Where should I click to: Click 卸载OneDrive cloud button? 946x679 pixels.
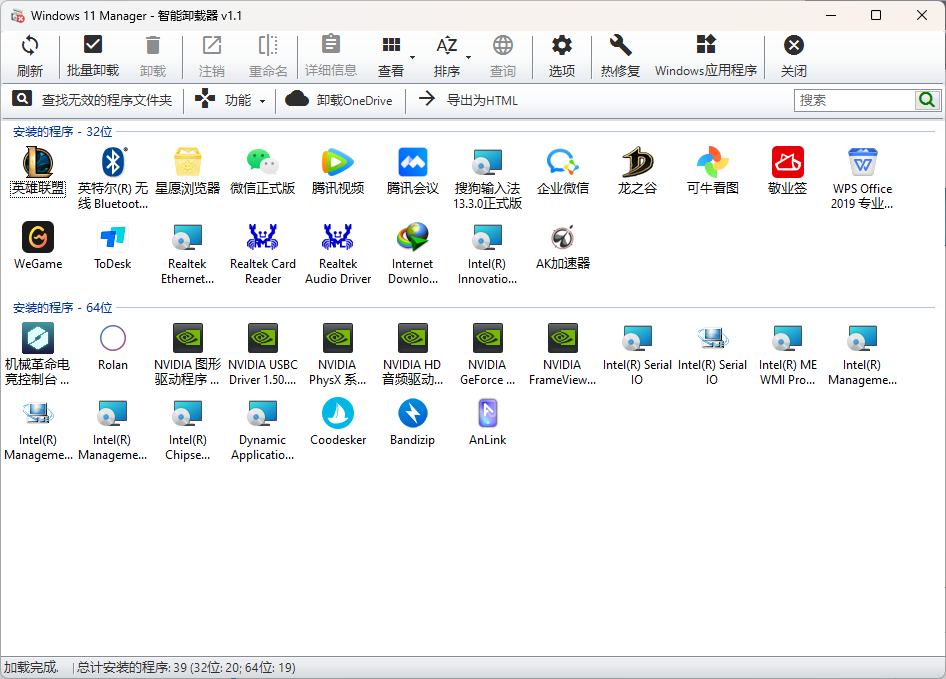click(x=339, y=100)
